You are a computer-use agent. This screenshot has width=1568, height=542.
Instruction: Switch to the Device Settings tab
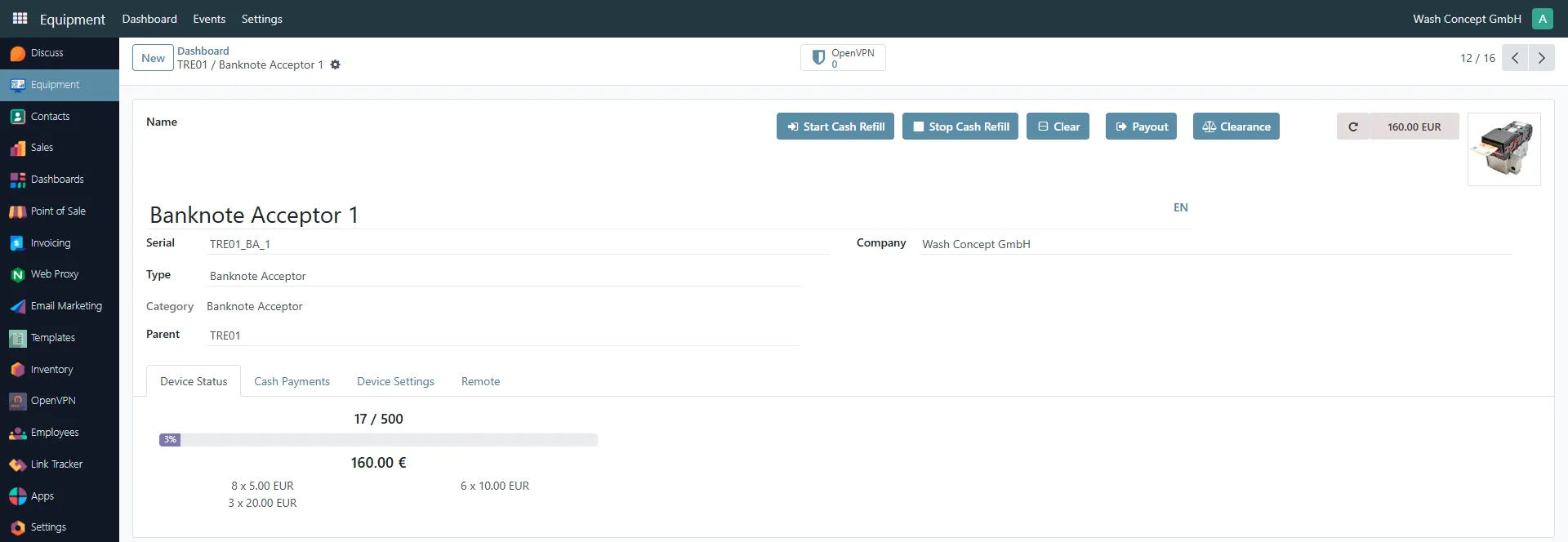(x=395, y=381)
